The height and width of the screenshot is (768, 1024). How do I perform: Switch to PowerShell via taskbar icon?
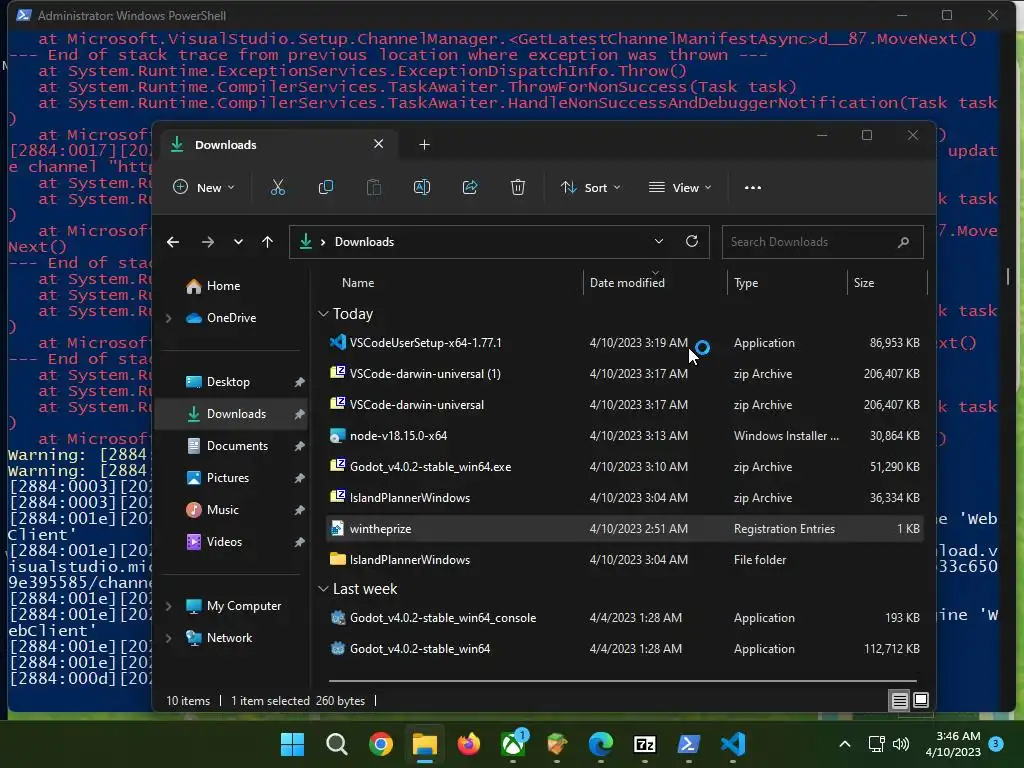tap(688, 744)
